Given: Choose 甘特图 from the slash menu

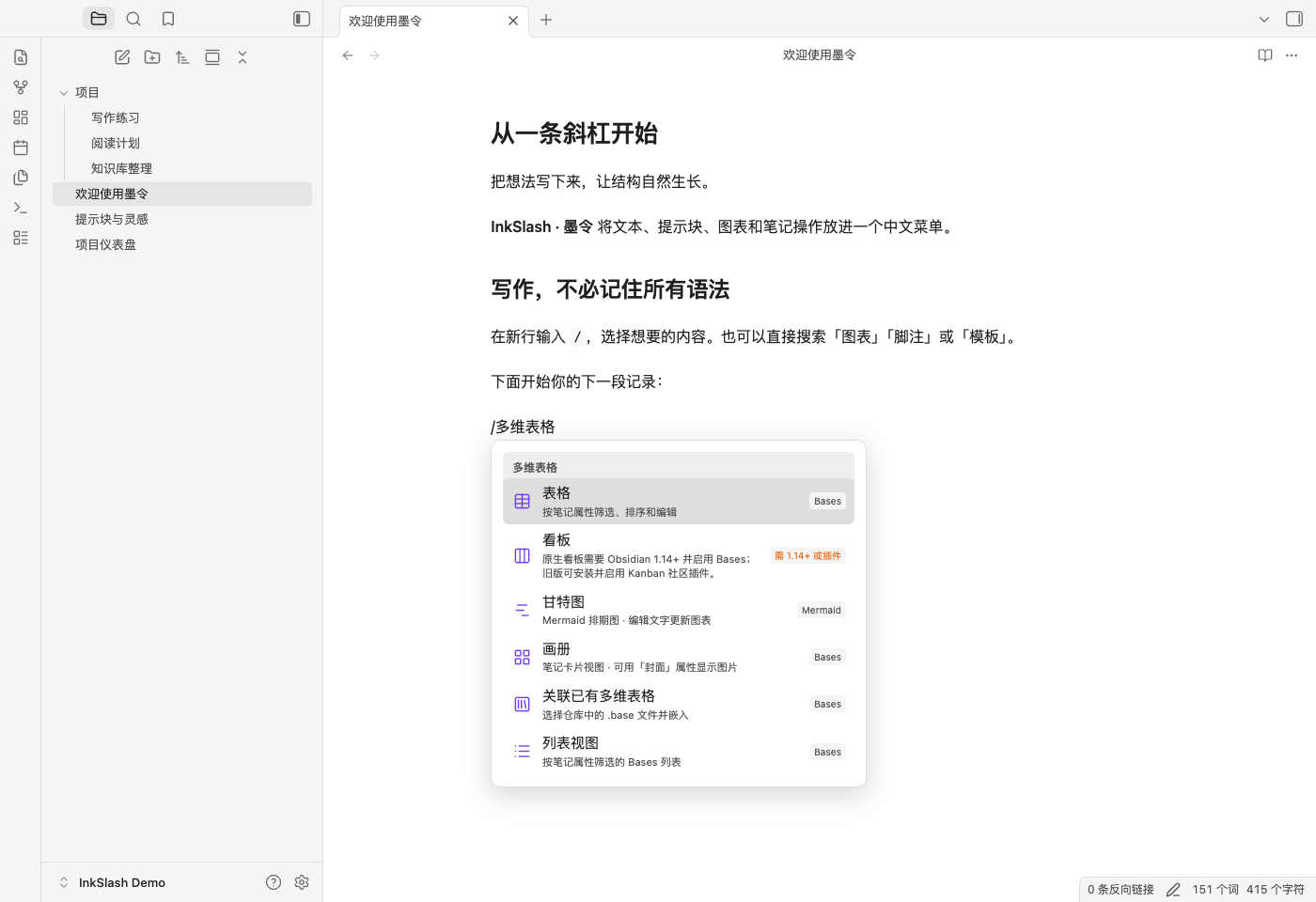Looking at the screenshot, I should pos(679,611).
